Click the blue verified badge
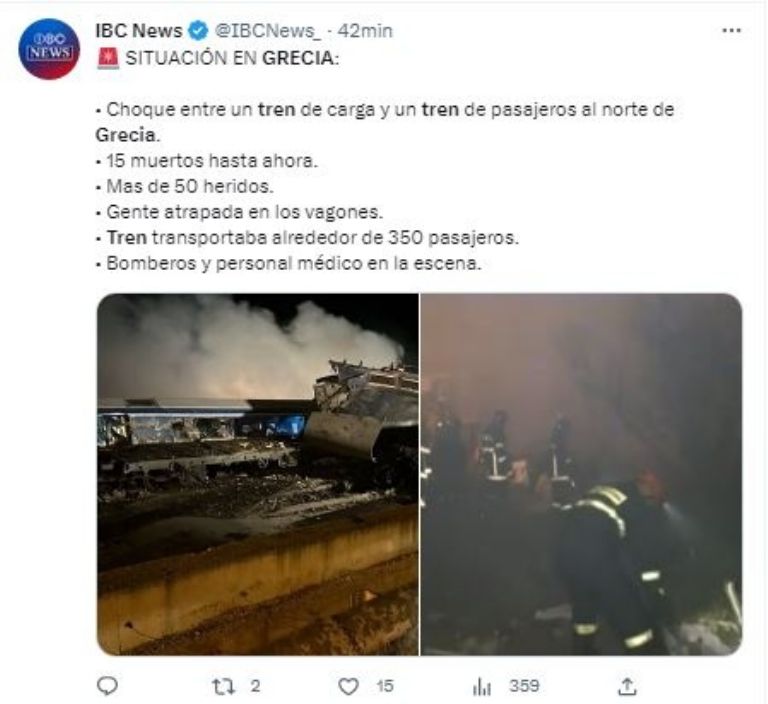This screenshot has height=704, width=768. pos(198,31)
